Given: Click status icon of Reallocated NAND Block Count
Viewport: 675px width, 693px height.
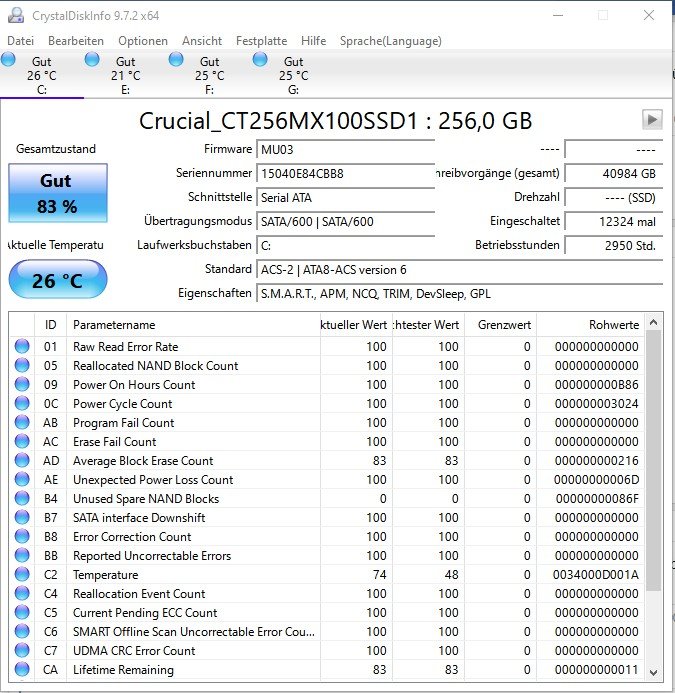Looking at the screenshot, I should 22,366.
